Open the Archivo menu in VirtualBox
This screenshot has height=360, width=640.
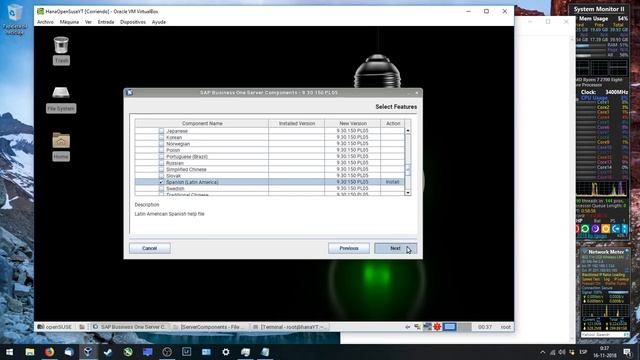pos(45,22)
